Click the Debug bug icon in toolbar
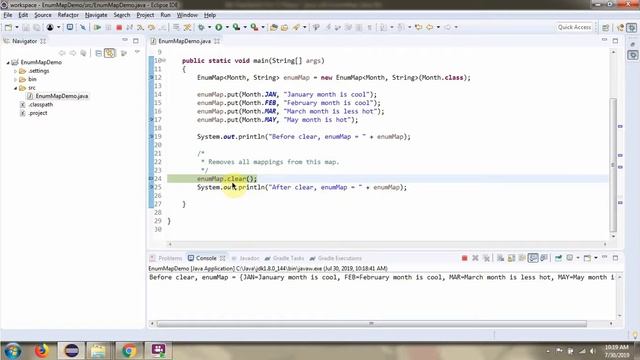This screenshot has height=360, width=640. [201, 27]
